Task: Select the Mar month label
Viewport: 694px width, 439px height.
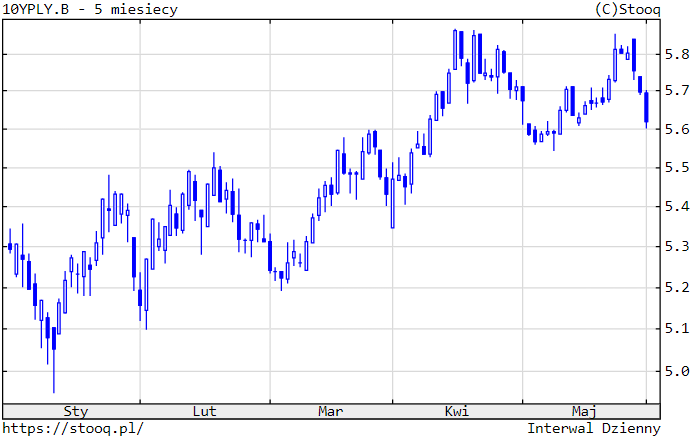Action: click(x=331, y=411)
